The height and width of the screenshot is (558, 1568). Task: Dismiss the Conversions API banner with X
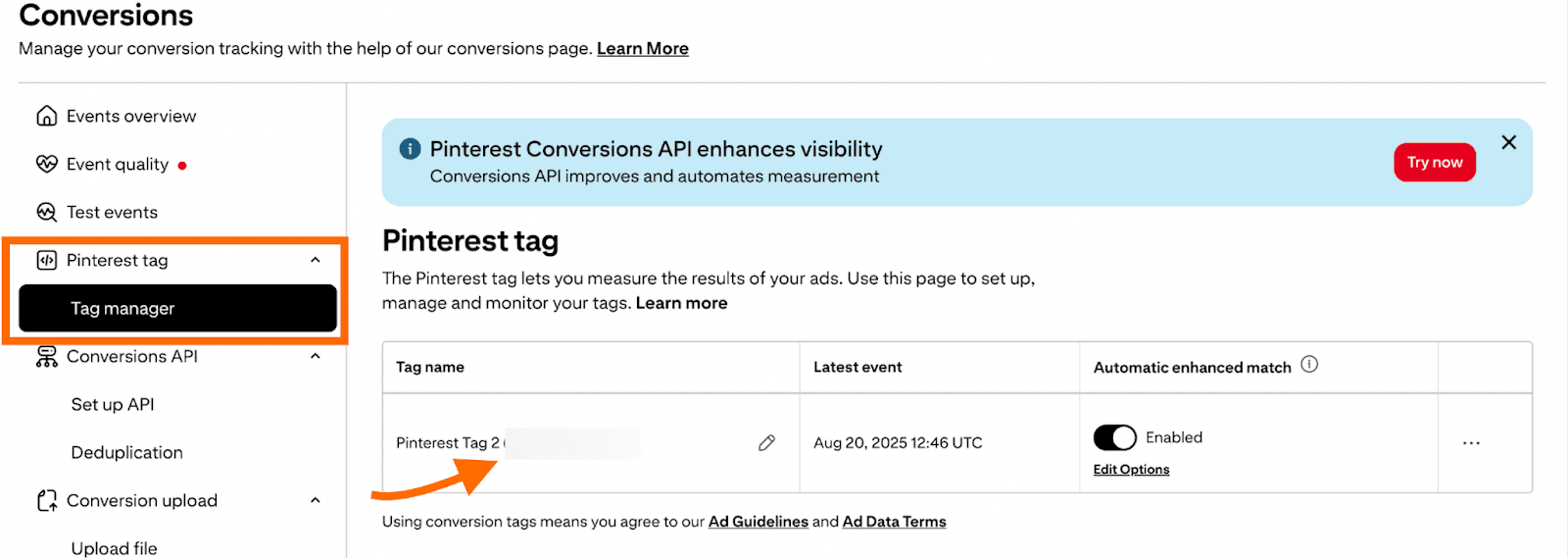(1509, 142)
